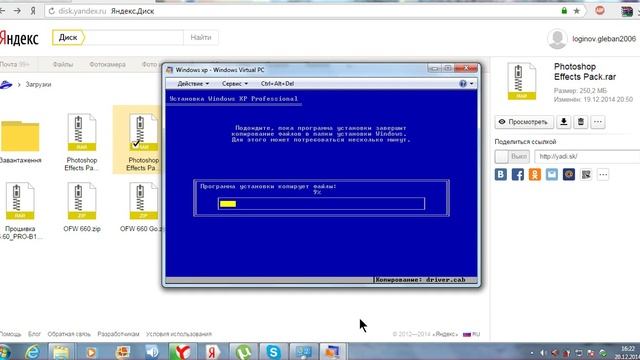Image resolution: width=640 pixels, height=360 pixels.
Task: Click the dark blue round share icon
Action: pos(569,174)
